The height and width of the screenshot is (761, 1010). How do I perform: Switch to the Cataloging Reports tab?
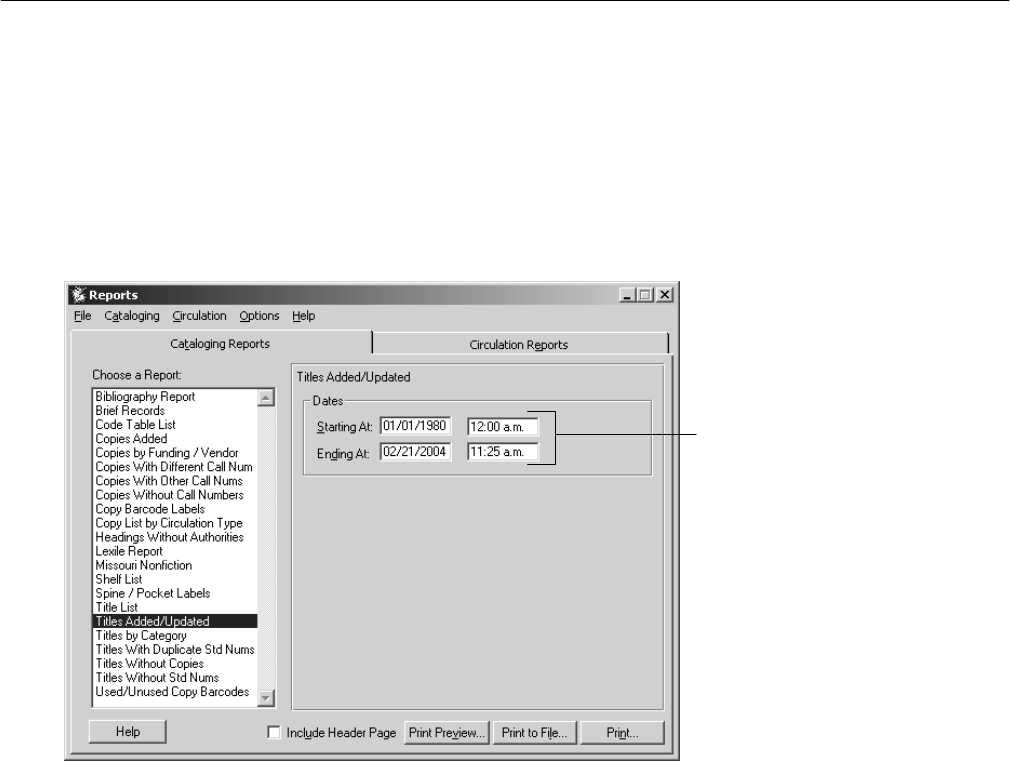pos(220,343)
